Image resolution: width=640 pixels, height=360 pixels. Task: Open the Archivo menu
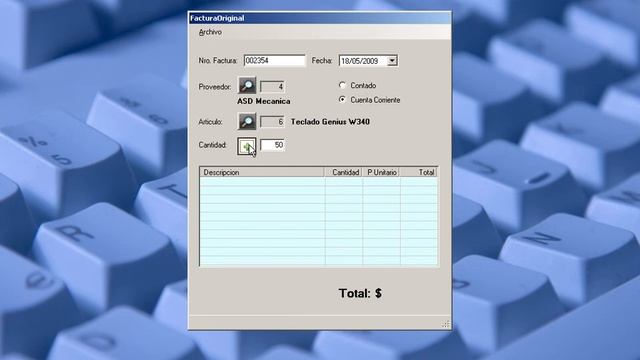pyautogui.click(x=210, y=32)
